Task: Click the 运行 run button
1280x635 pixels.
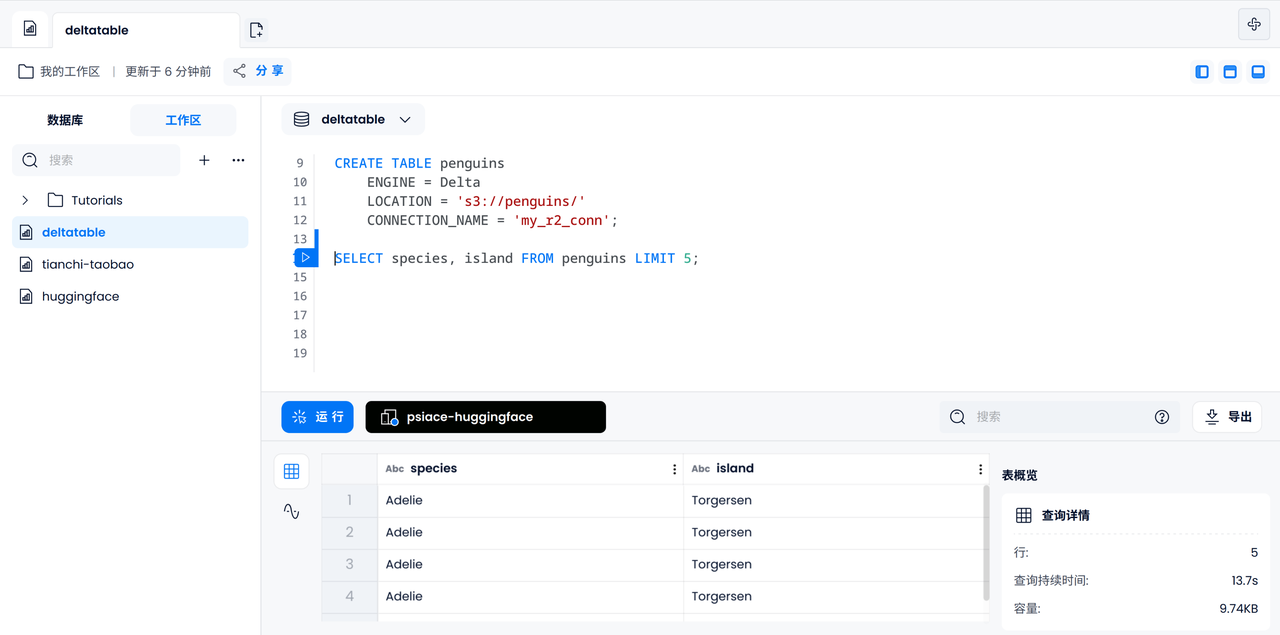Action: [318, 417]
